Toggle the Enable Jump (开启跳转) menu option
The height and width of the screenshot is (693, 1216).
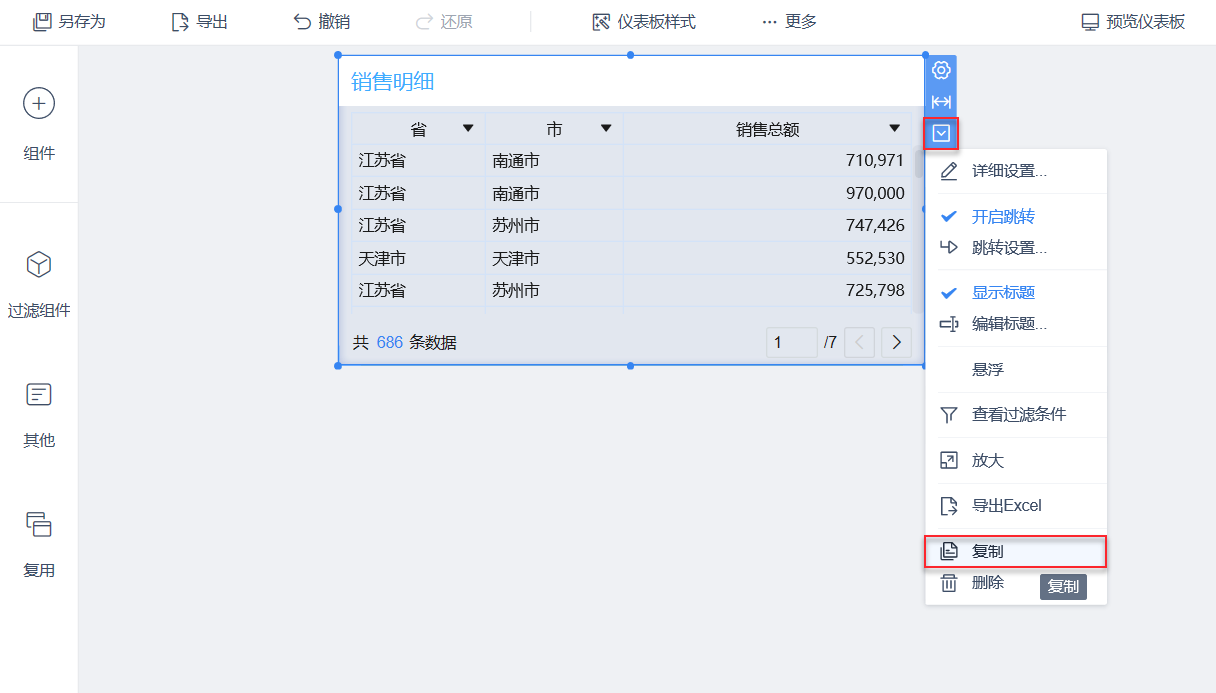tap(1016, 216)
